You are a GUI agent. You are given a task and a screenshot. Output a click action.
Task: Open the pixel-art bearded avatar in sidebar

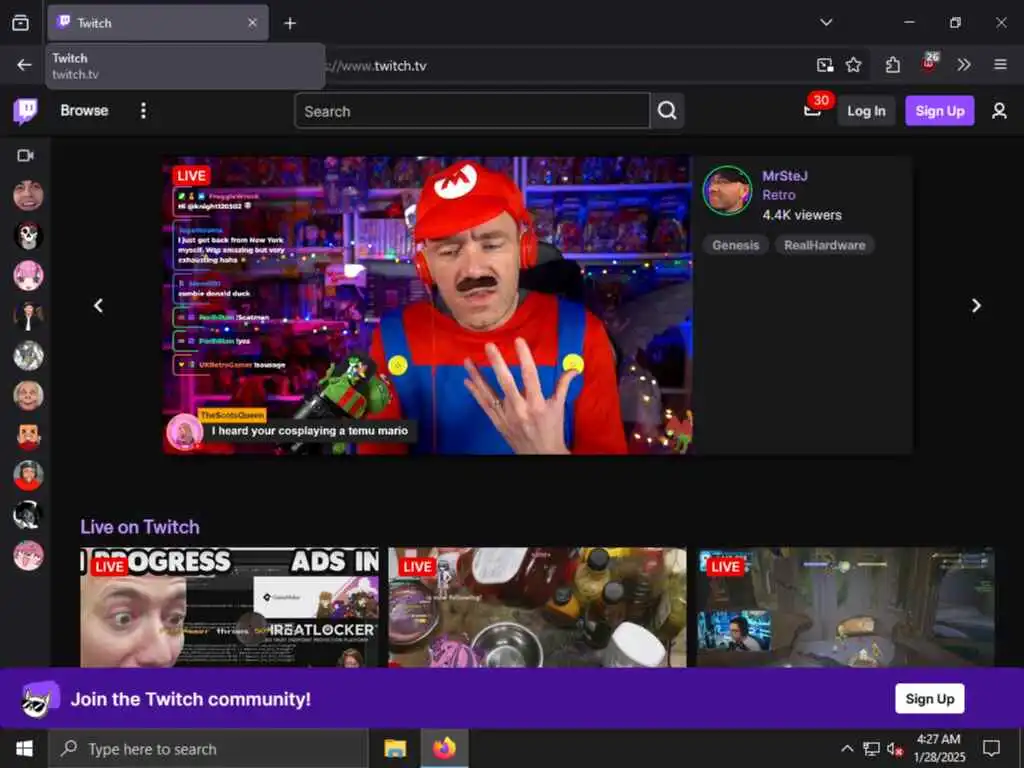[x=28, y=436]
